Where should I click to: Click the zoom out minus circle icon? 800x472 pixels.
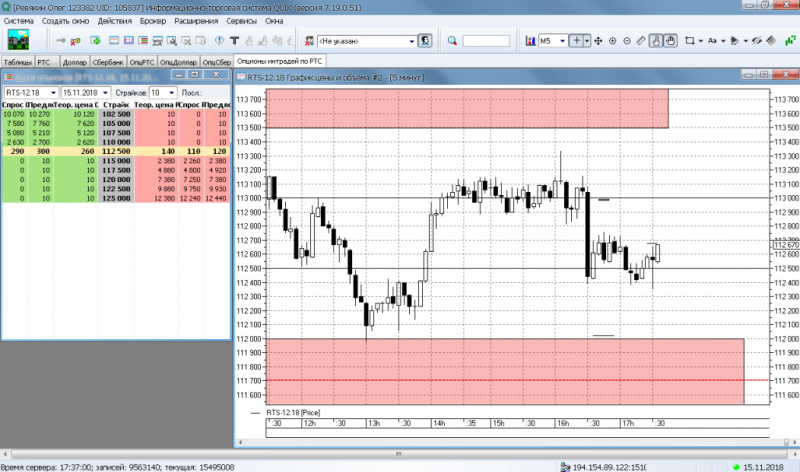click(x=627, y=41)
